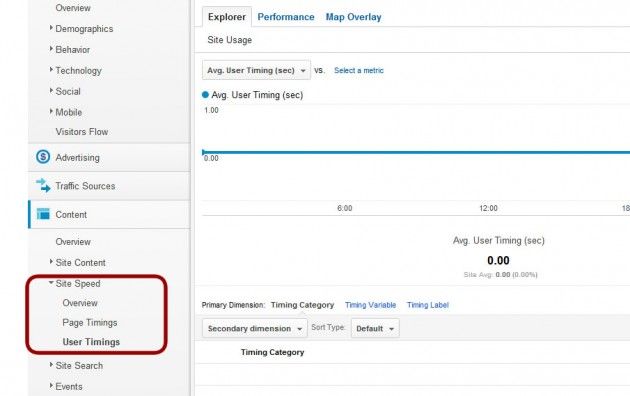Viewport: 630px width, 396px height.
Task: Switch to the Performance tab
Action: click(286, 17)
